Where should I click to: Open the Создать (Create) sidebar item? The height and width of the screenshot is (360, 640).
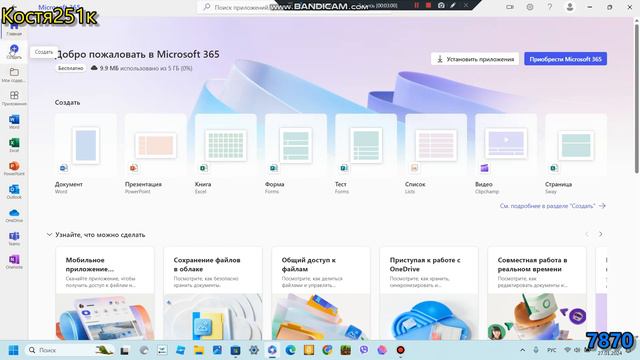14,52
